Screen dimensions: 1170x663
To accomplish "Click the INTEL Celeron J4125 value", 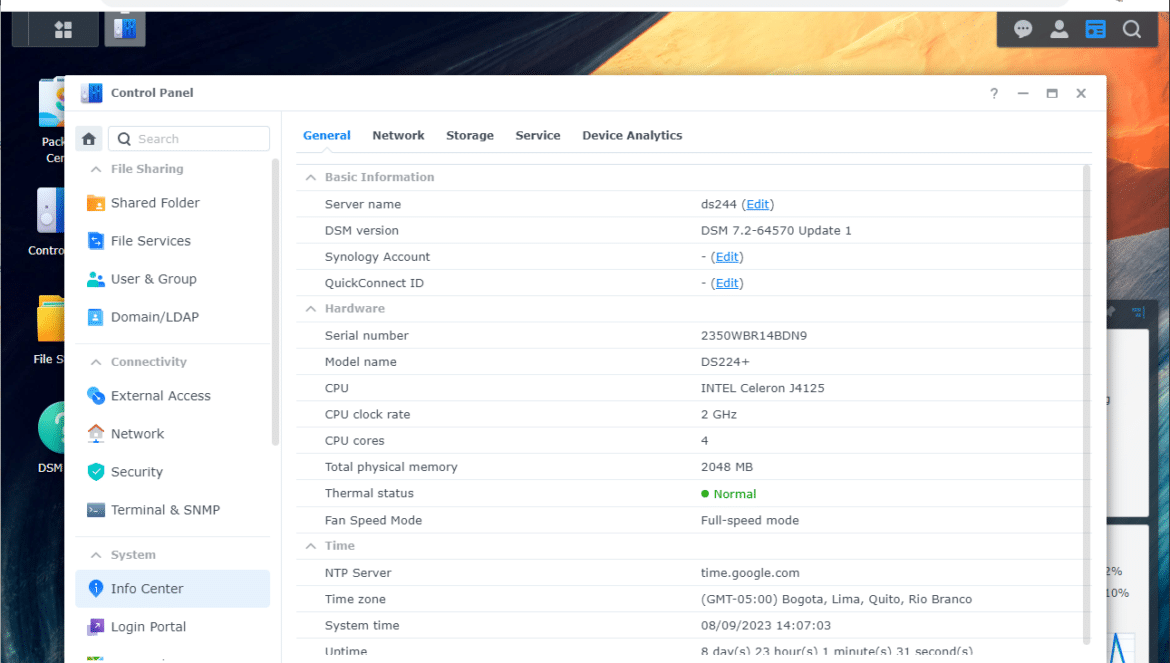I will 763,388.
